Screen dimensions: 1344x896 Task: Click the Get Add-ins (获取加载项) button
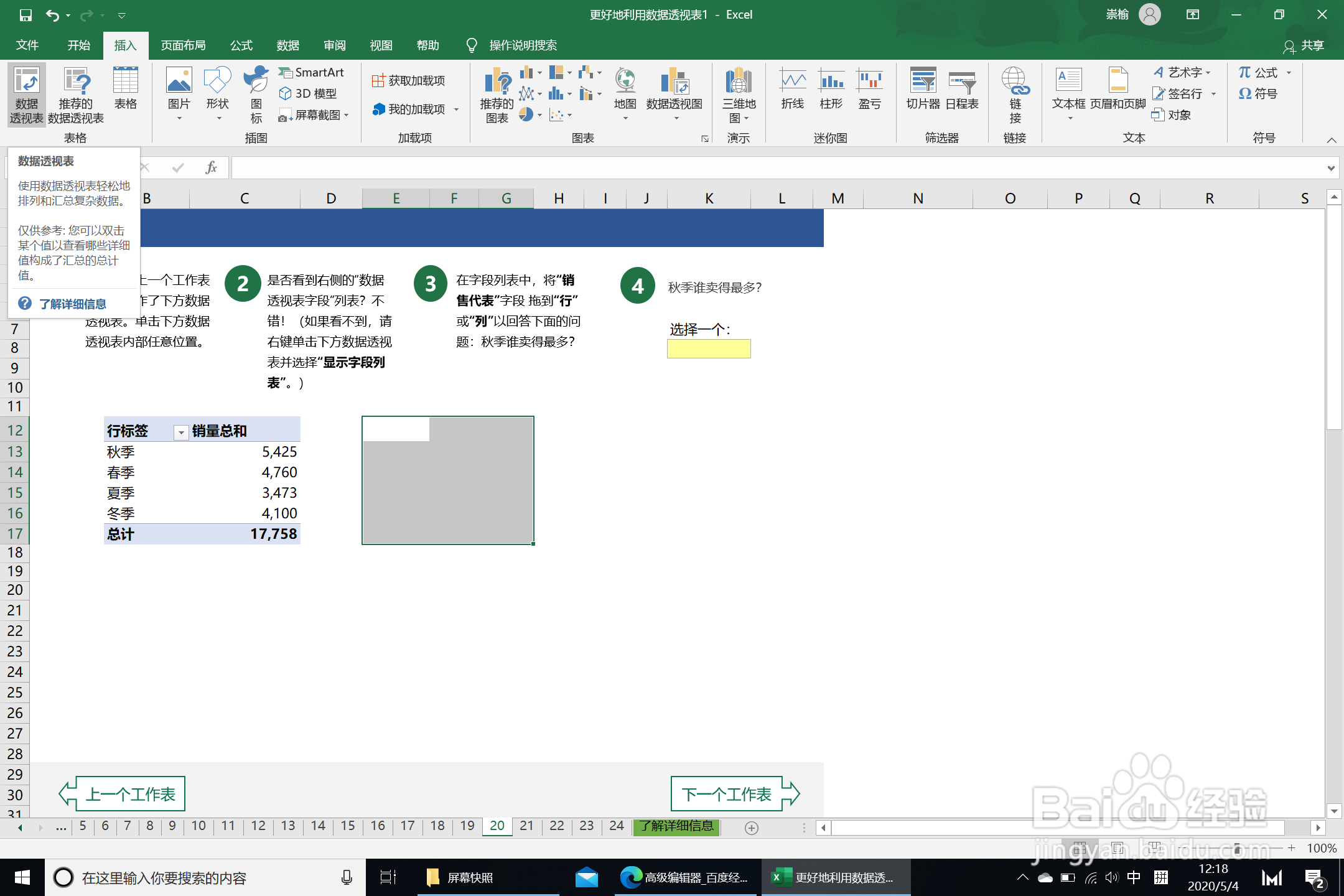409,81
